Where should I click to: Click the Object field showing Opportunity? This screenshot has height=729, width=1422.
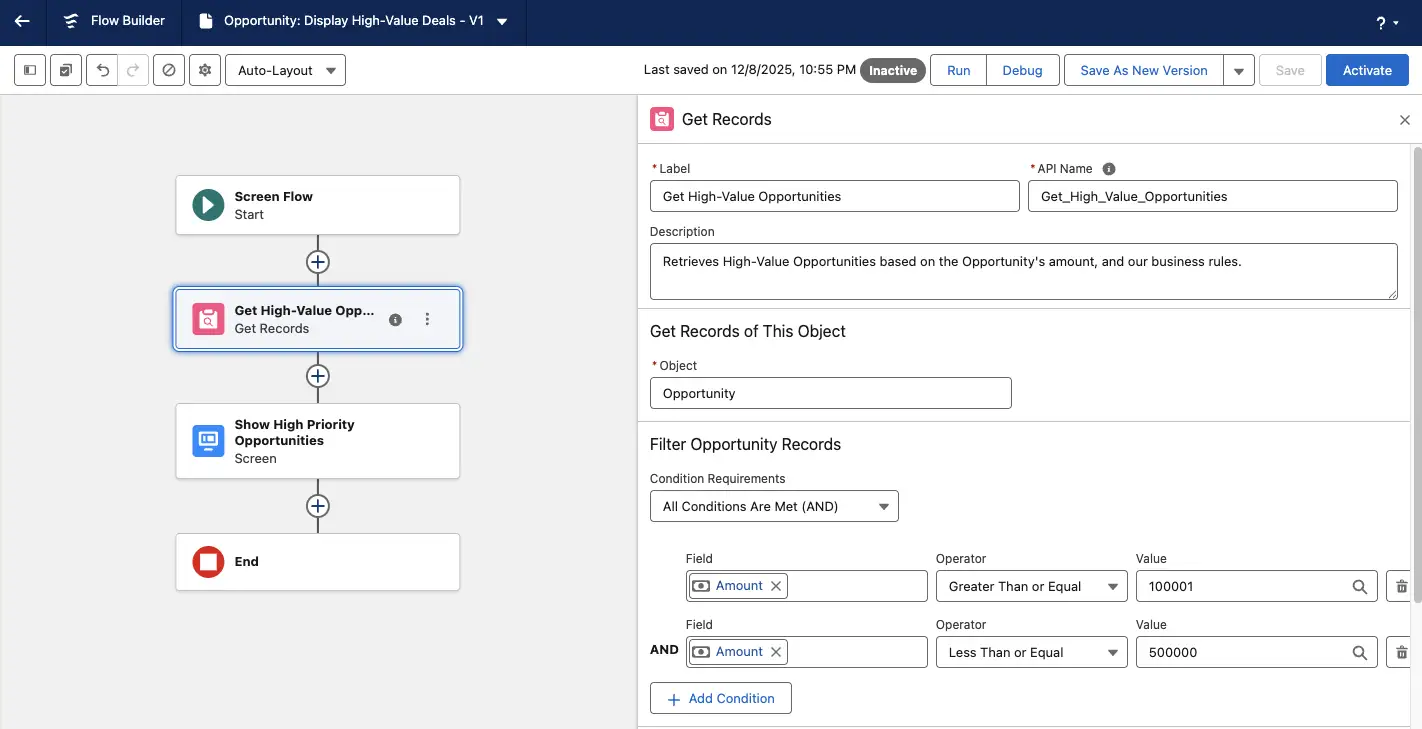point(831,393)
